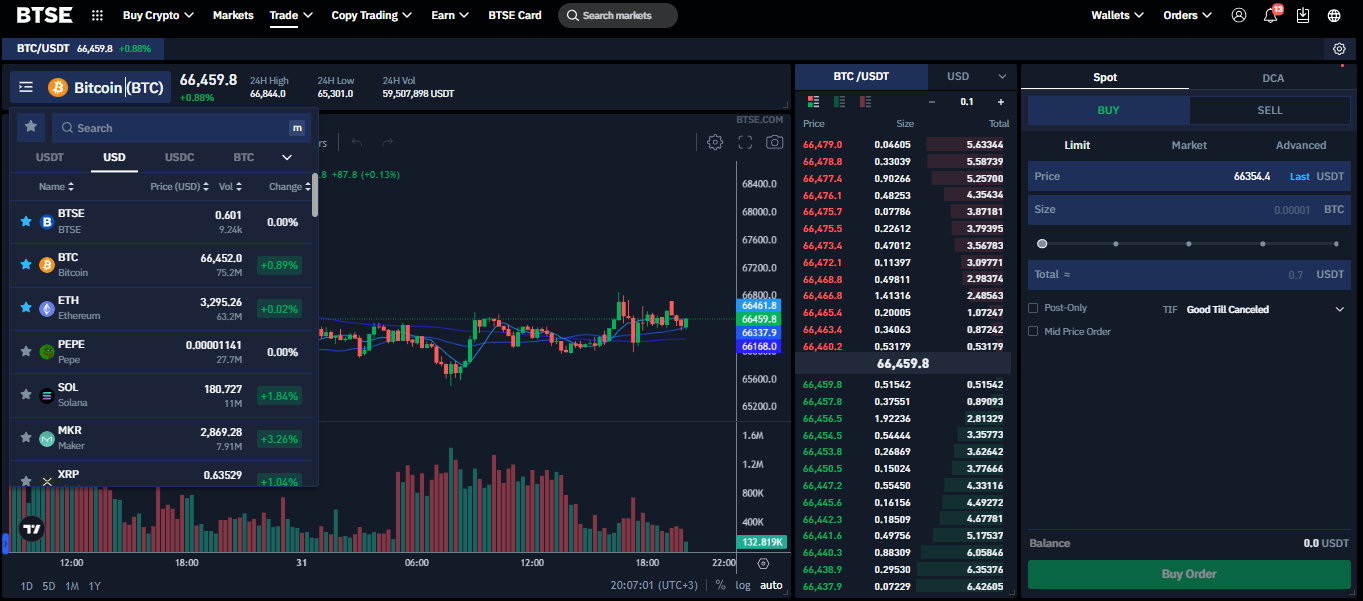Set chart range to 1D
The width and height of the screenshot is (1363, 601).
[x=27, y=586]
